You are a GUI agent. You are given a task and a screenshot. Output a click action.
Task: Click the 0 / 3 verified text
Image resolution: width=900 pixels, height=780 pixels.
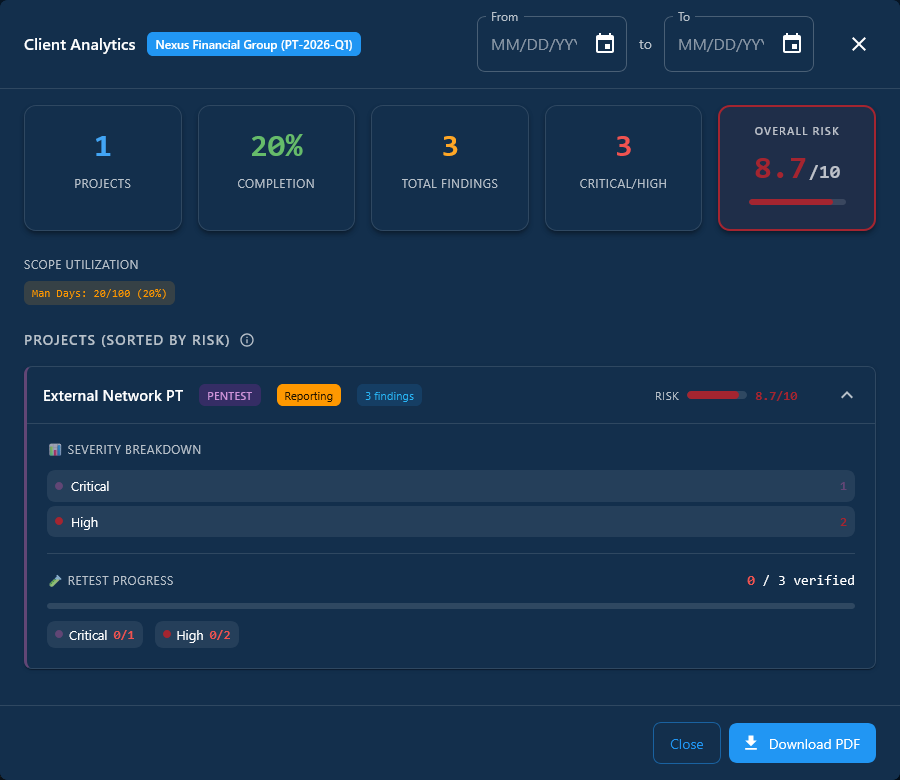click(x=800, y=580)
